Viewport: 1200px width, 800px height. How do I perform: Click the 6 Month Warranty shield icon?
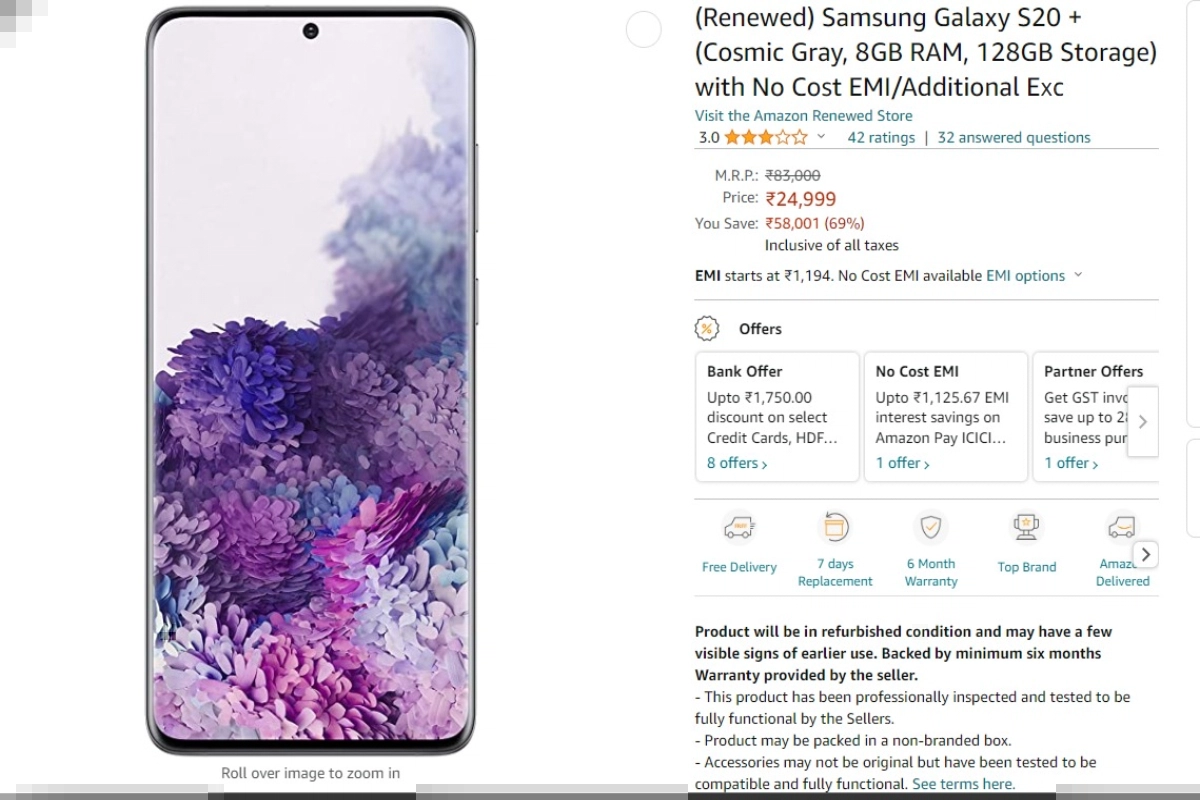[931, 526]
